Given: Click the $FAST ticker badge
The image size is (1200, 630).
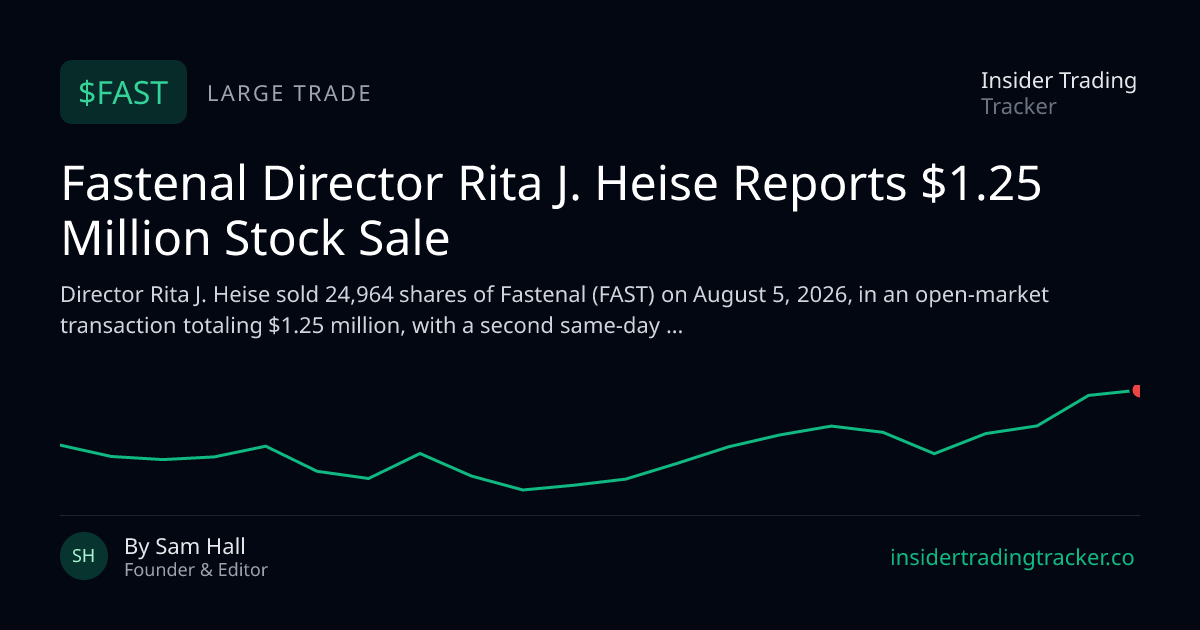Looking at the screenshot, I should (123, 92).
